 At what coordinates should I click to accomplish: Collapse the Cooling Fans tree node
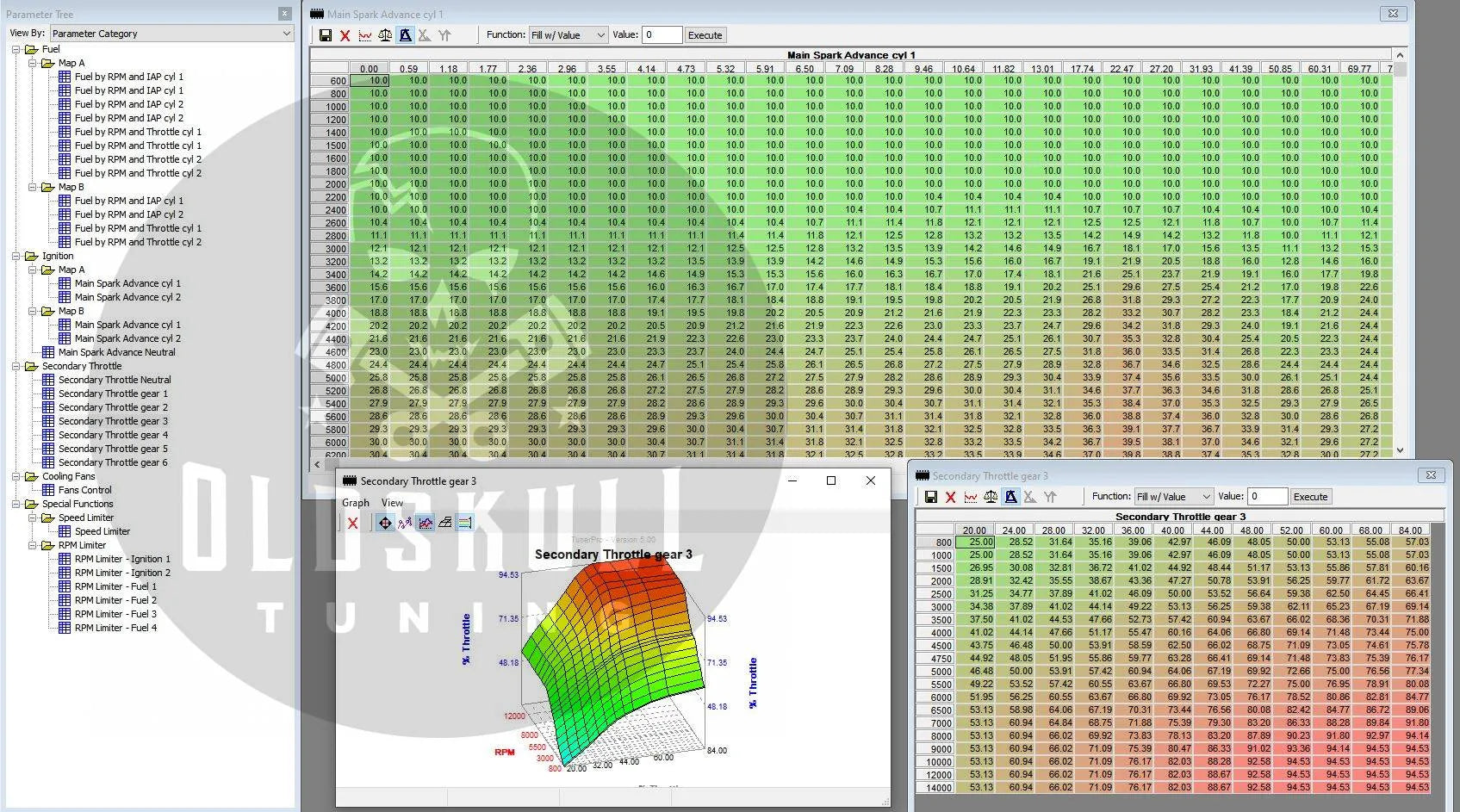(16, 476)
